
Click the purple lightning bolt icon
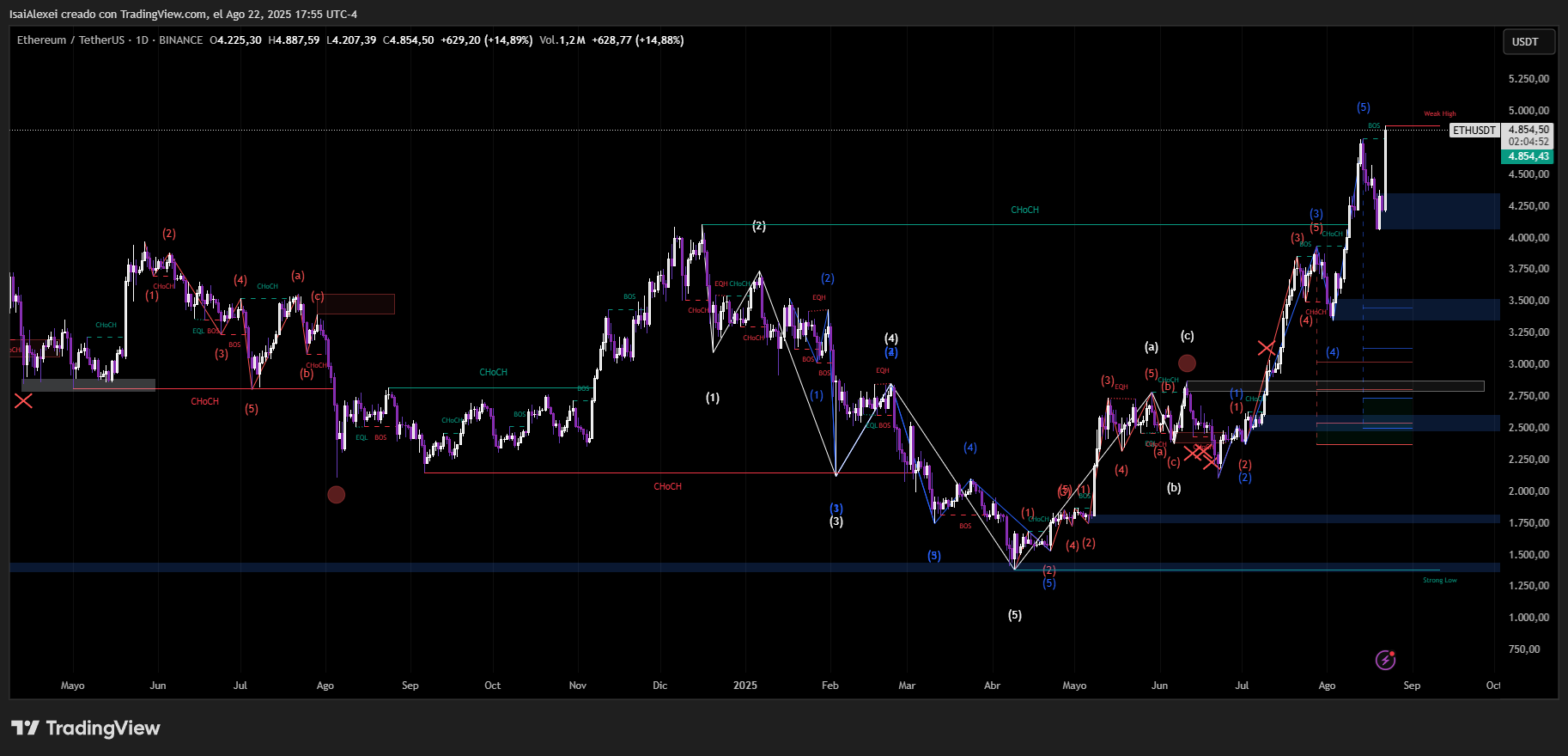pos(1385,660)
